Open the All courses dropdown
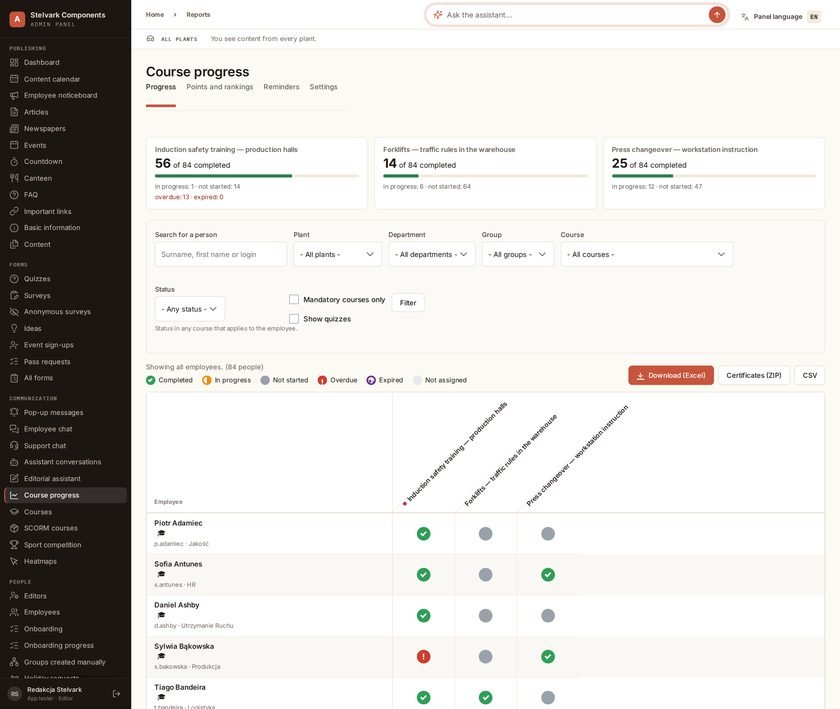This screenshot has height=709, width=840. [x=647, y=254]
